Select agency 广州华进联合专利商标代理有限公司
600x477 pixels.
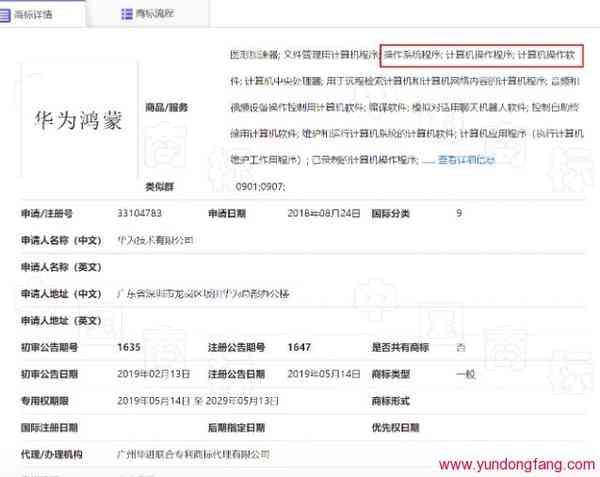[x=193, y=454]
